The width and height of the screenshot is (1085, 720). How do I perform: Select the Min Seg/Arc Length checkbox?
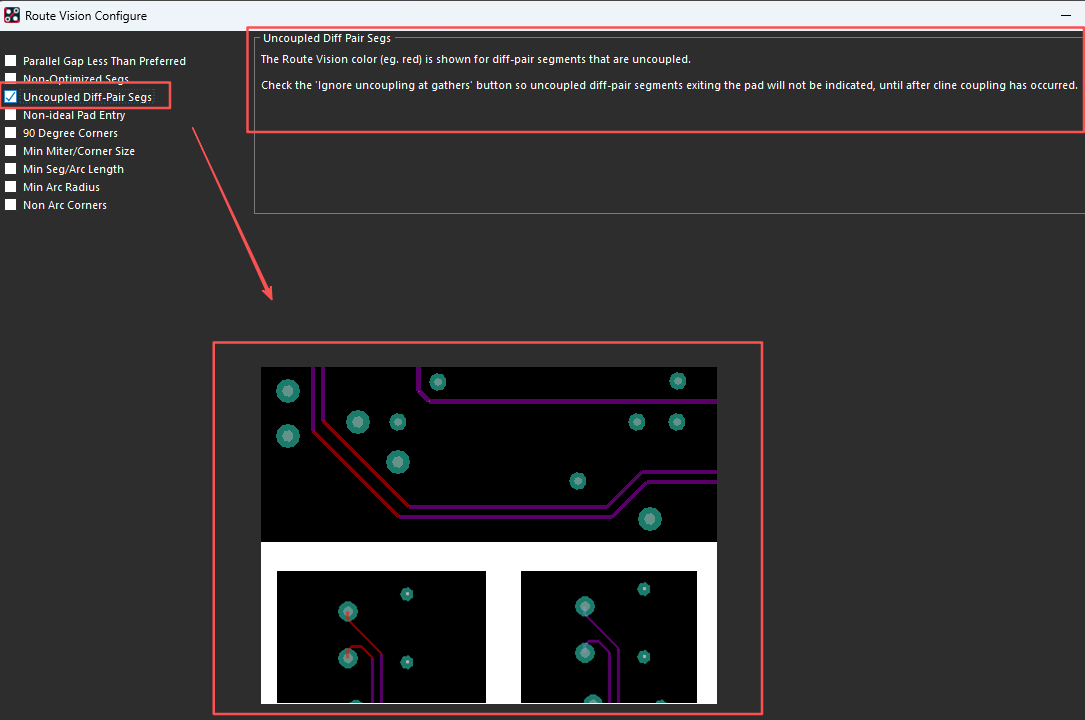click(11, 169)
